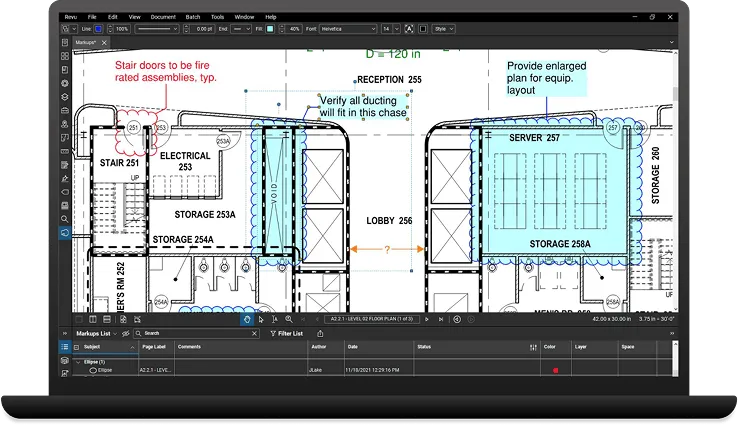
Task: Close the Markups* document tab
Action: point(104,42)
